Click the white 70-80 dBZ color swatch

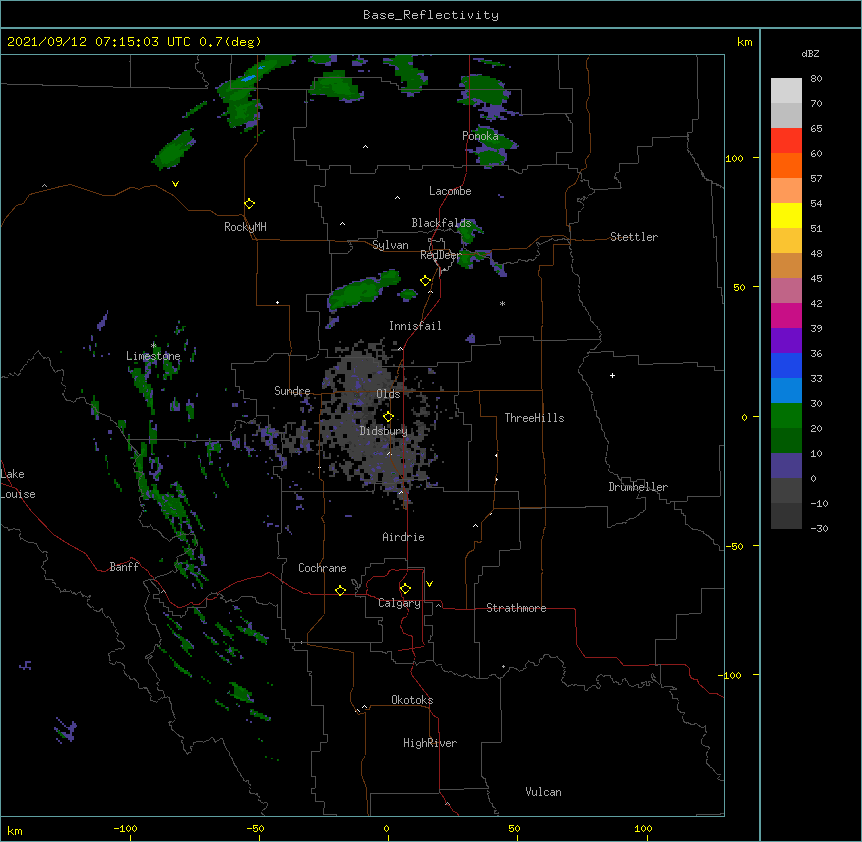click(x=786, y=91)
